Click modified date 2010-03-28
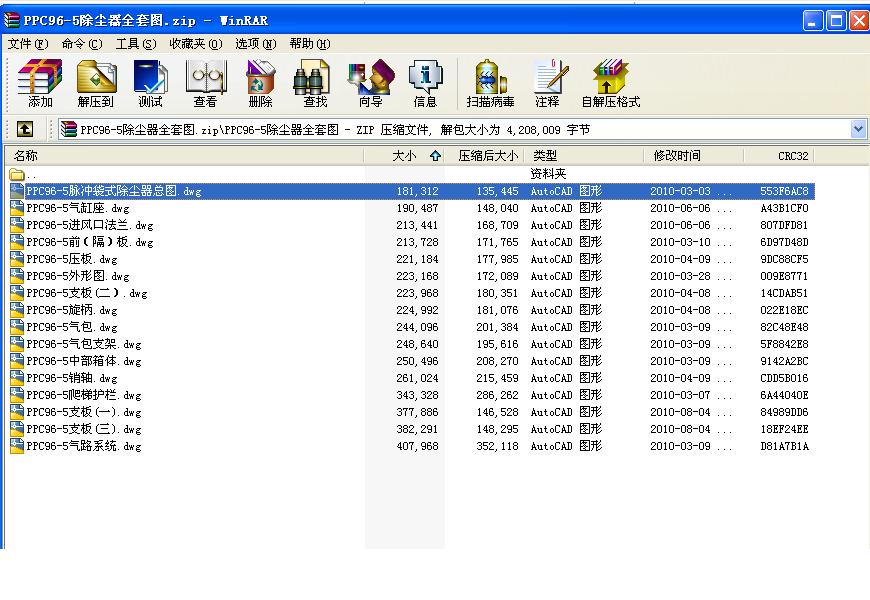The height and width of the screenshot is (600, 870). click(680, 276)
